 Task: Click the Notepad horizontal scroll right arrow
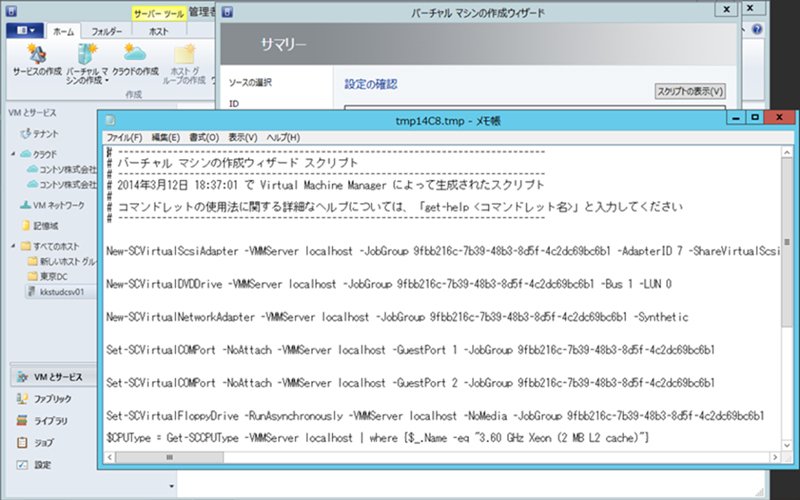coord(775,457)
